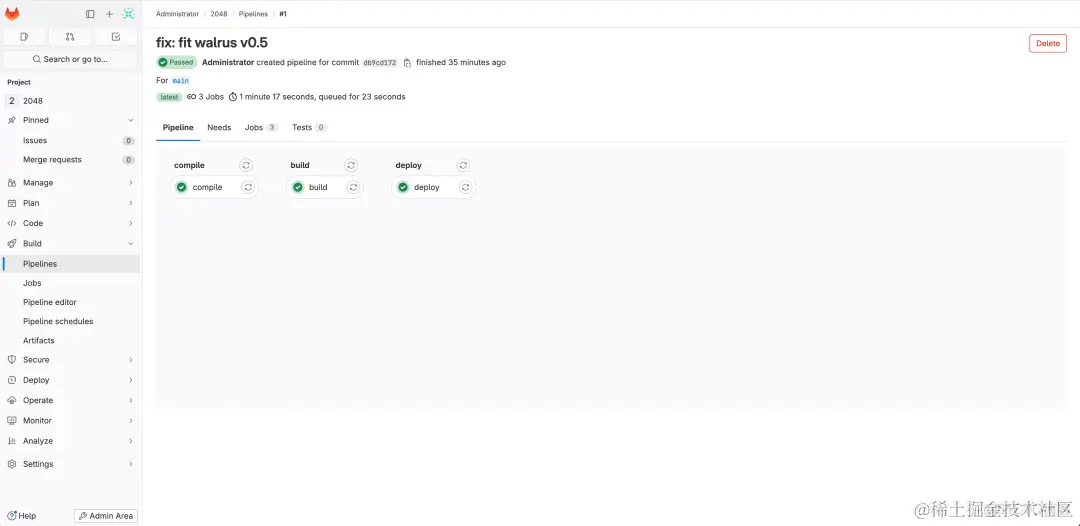The height and width of the screenshot is (526, 1080).
Task: Expand the Deploy sidebar menu
Action: [70, 380]
